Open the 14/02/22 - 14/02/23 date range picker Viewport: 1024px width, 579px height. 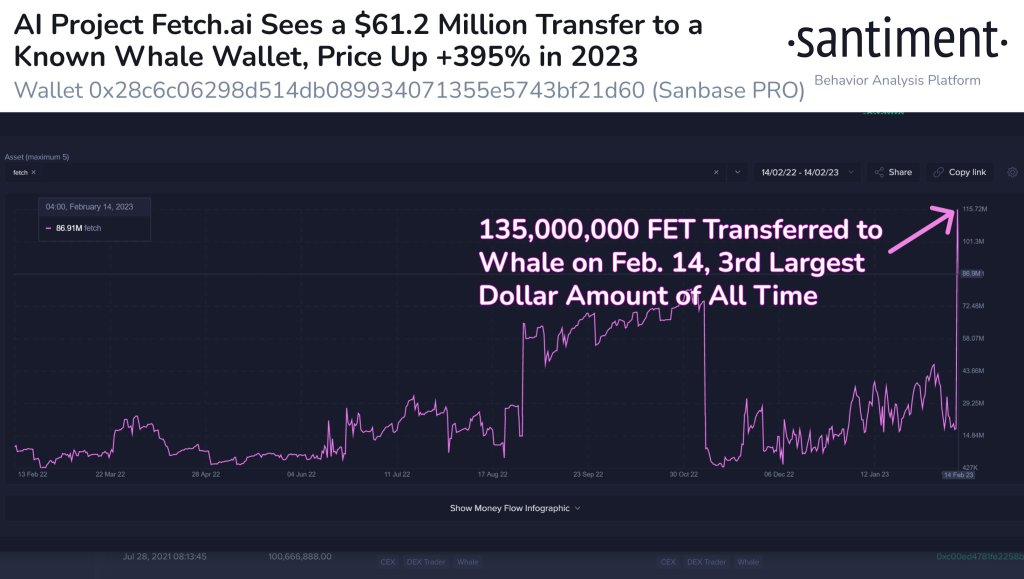point(807,172)
